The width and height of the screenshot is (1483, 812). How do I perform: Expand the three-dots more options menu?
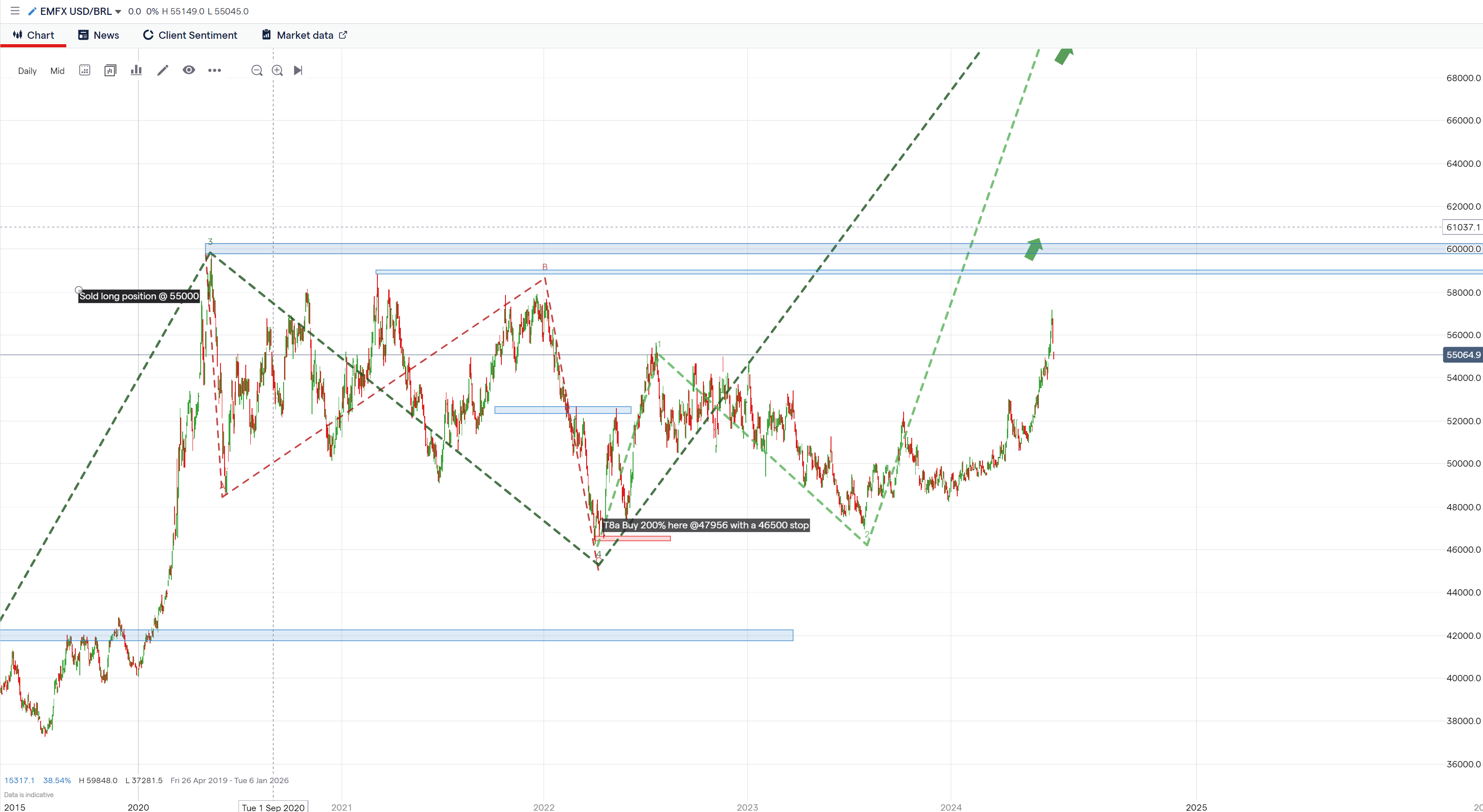click(214, 70)
